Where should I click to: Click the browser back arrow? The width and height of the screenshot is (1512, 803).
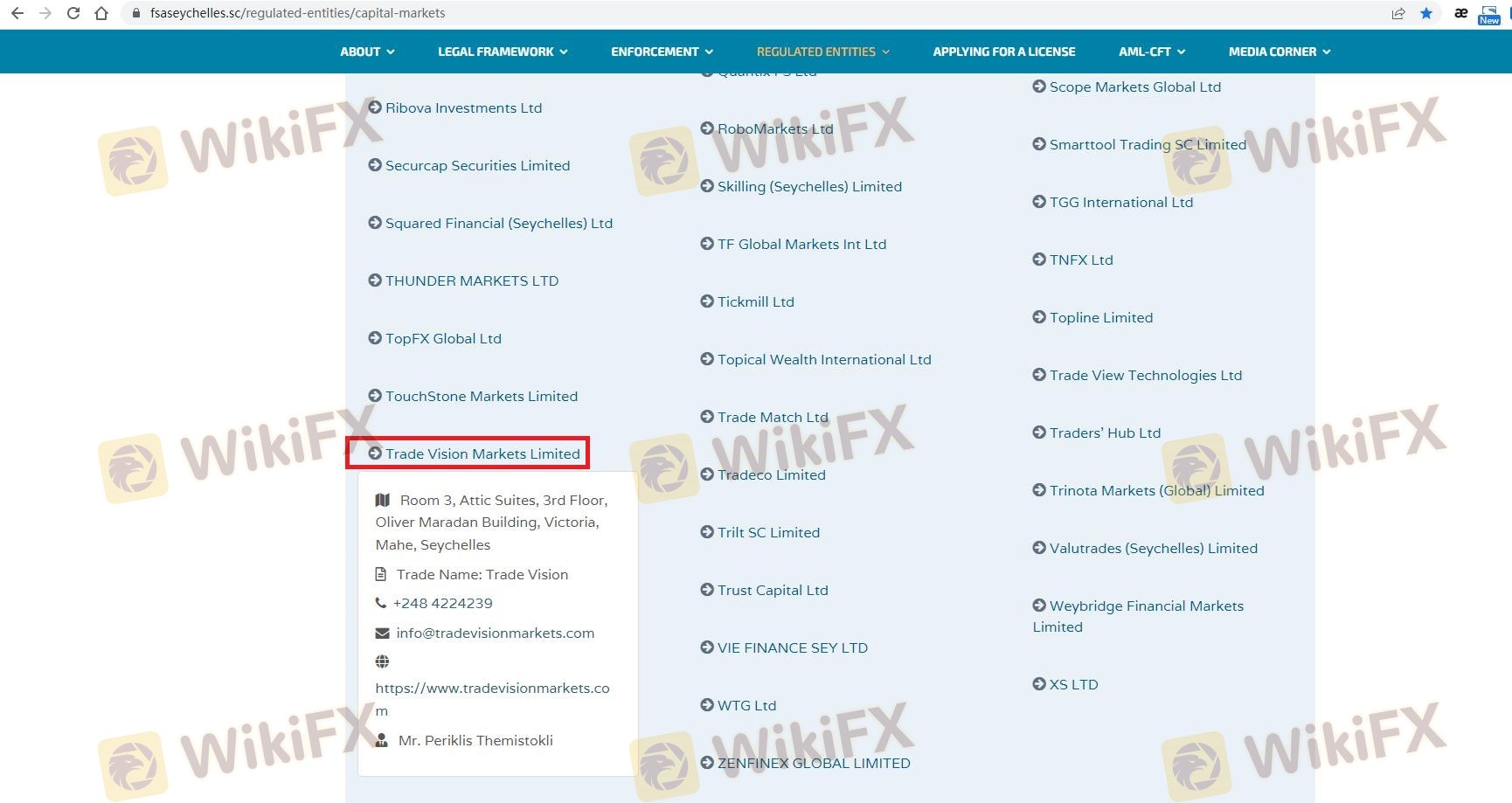[x=17, y=13]
